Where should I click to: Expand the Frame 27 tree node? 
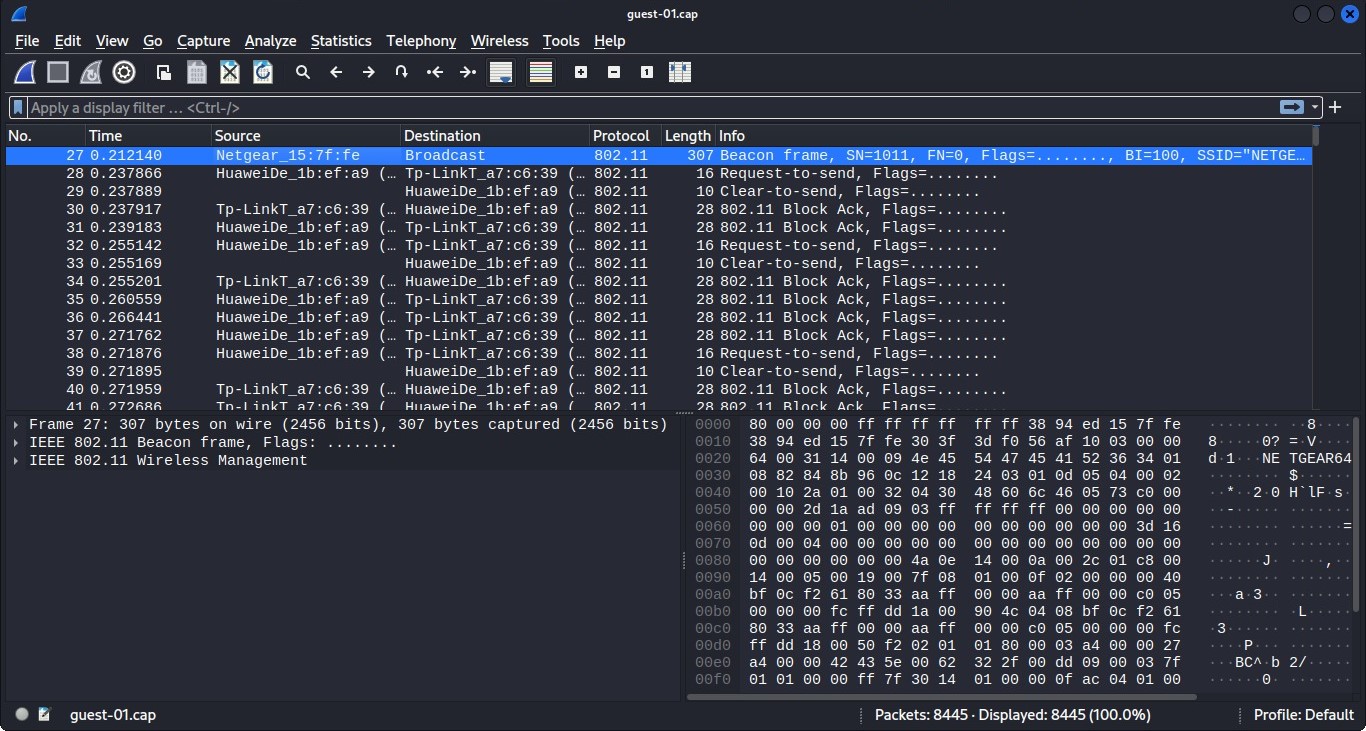tap(17, 425)
